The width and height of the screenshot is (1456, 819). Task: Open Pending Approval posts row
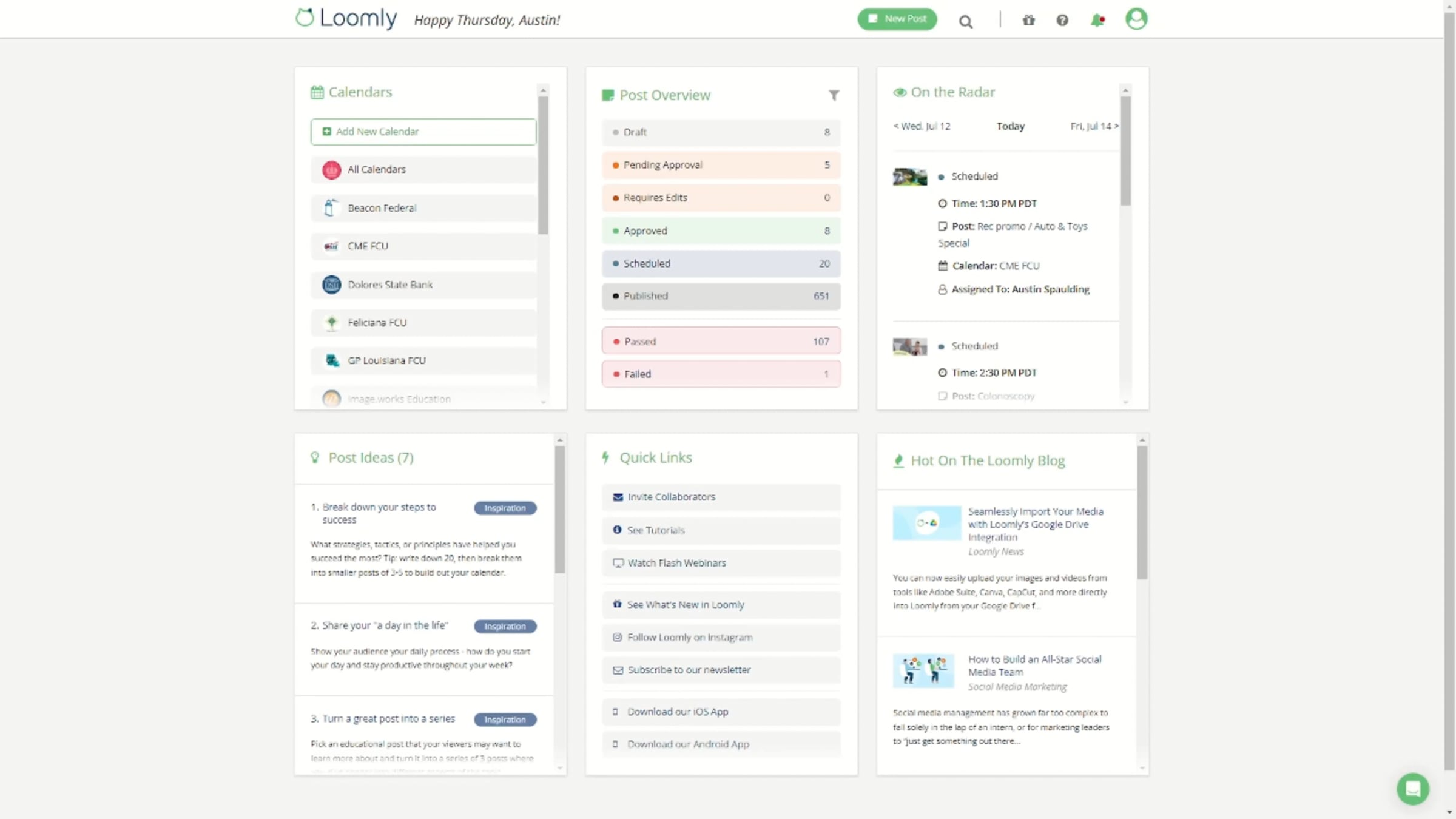(x=721, y=165)
